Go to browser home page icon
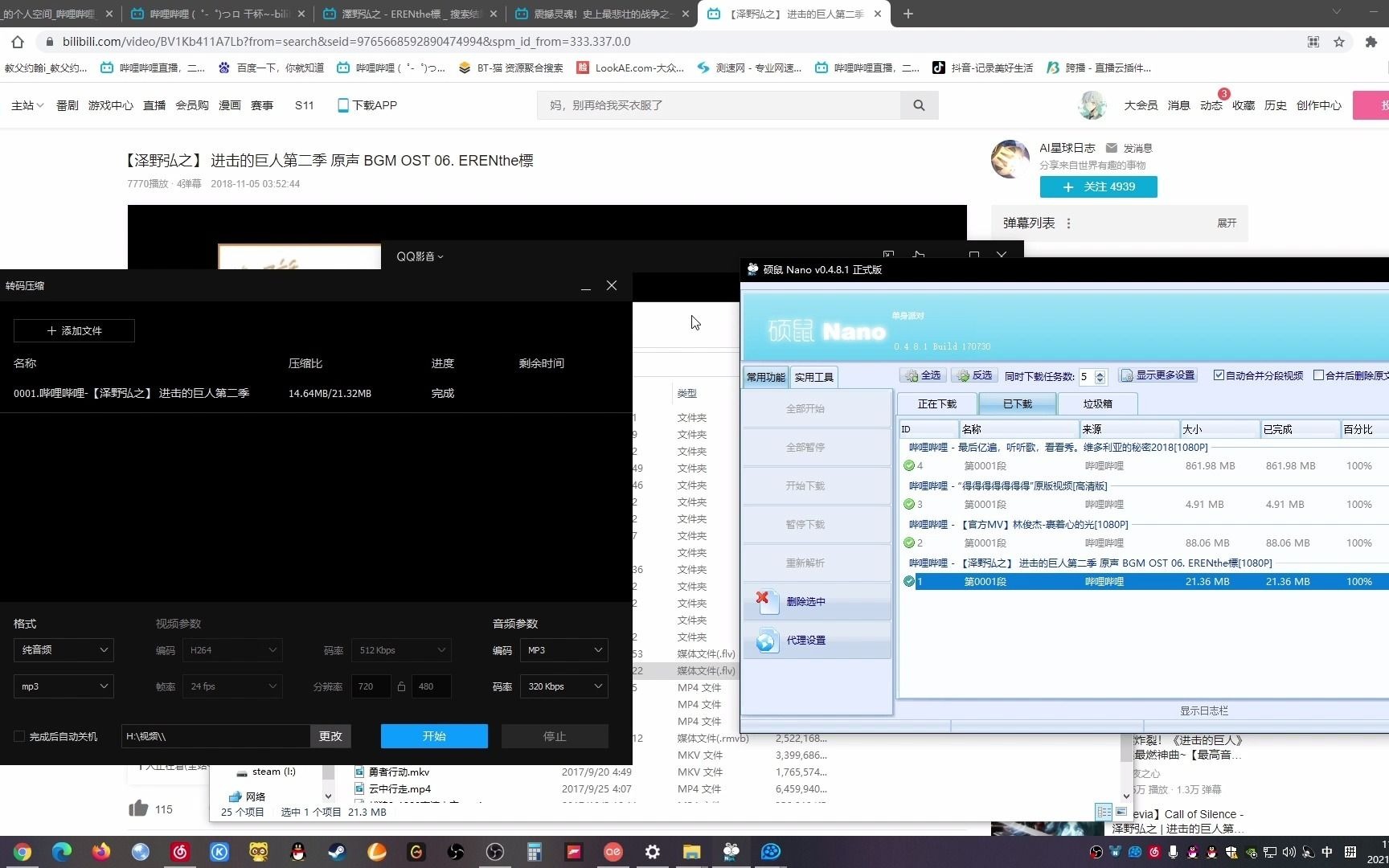Image resolution: width=1389 pixels, height=868 pixels. point(18,42)
